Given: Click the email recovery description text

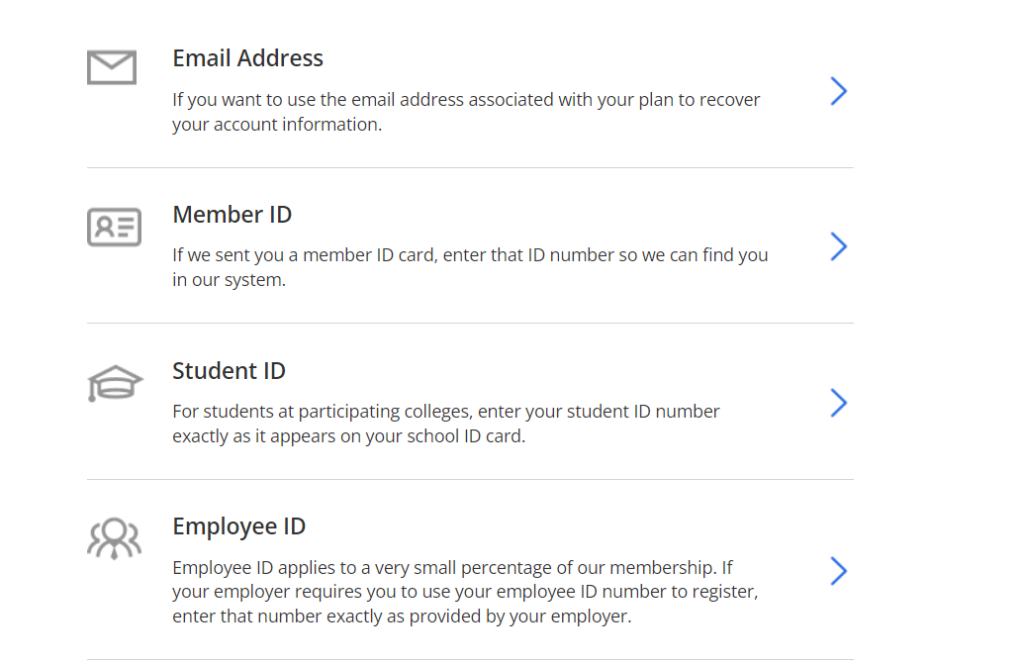Looking at the screenshot, I should point(466,111).
